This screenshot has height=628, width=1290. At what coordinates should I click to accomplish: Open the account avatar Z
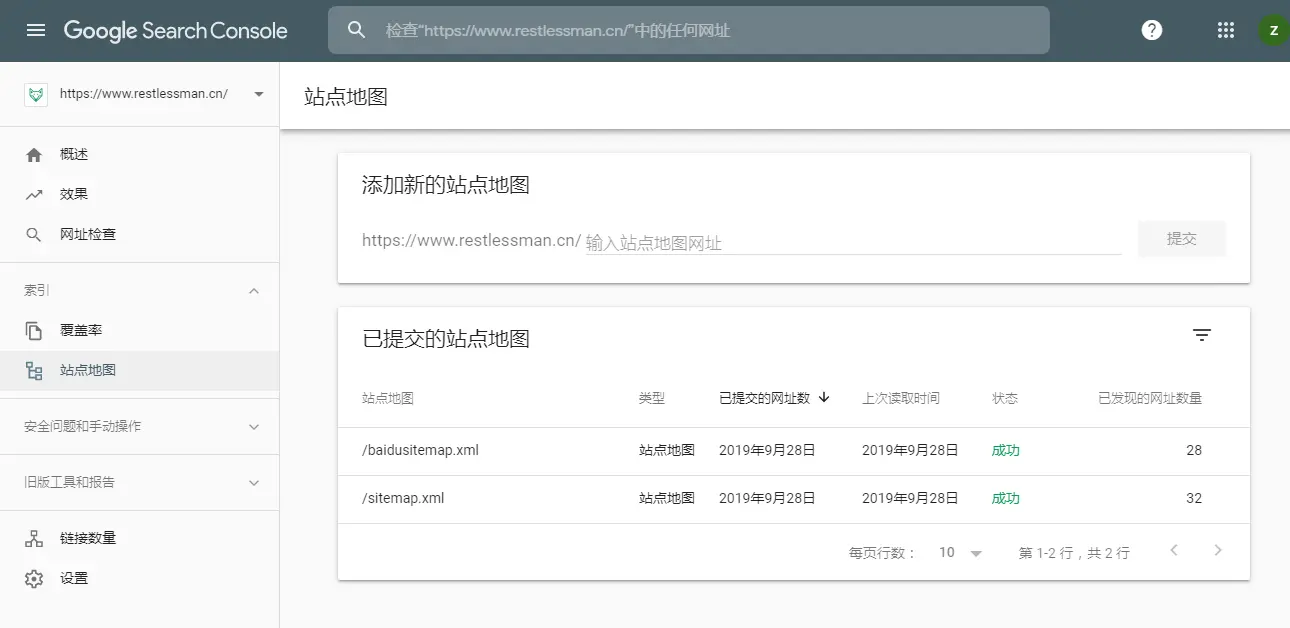[x=1273, y=30]
